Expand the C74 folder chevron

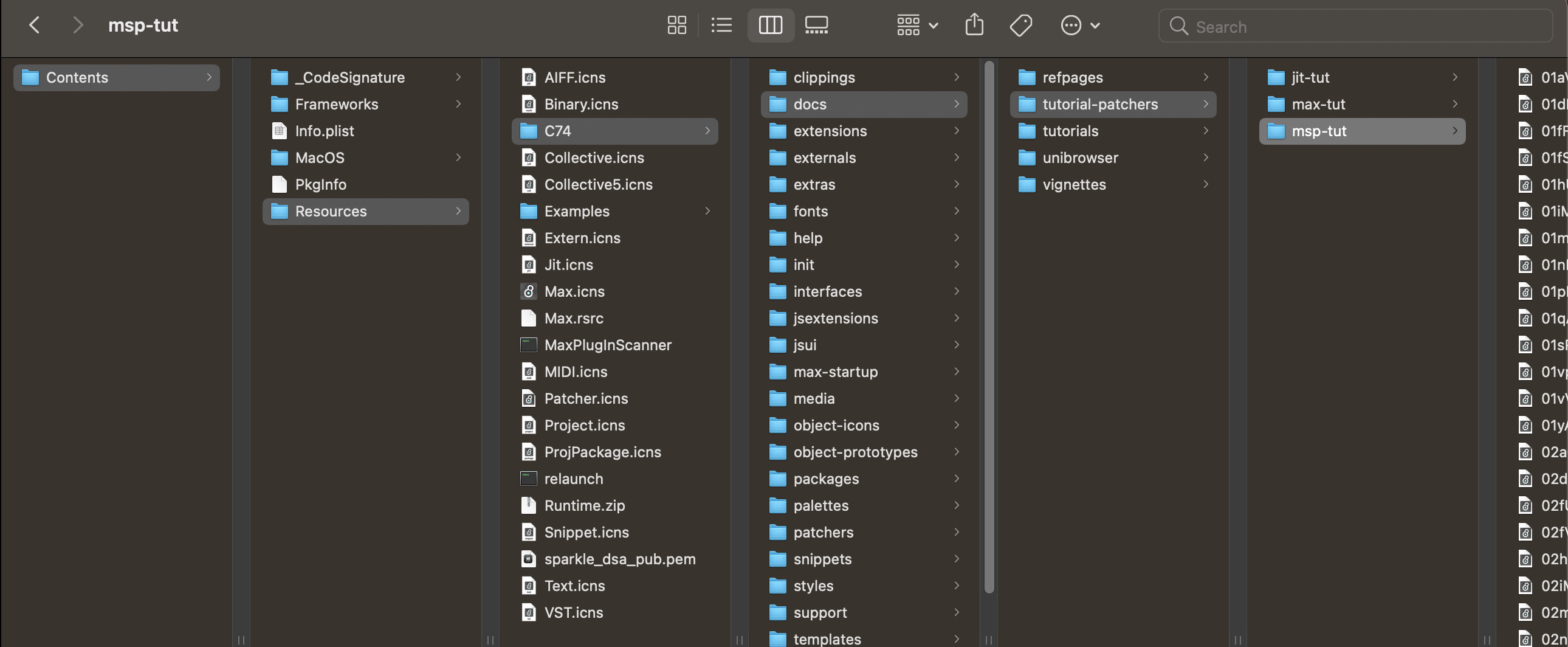(x=707, y=131)
